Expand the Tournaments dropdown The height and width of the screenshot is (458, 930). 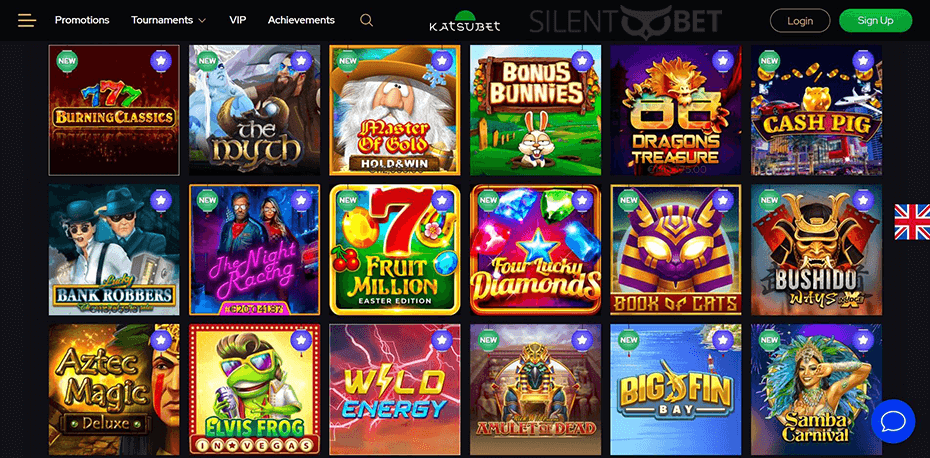[x=168, y=20]
